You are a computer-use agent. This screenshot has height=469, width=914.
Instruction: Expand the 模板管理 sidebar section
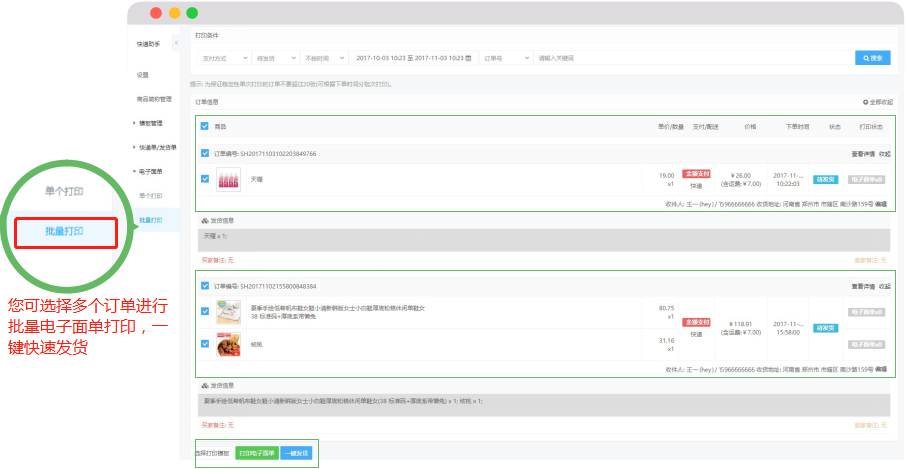149,123
